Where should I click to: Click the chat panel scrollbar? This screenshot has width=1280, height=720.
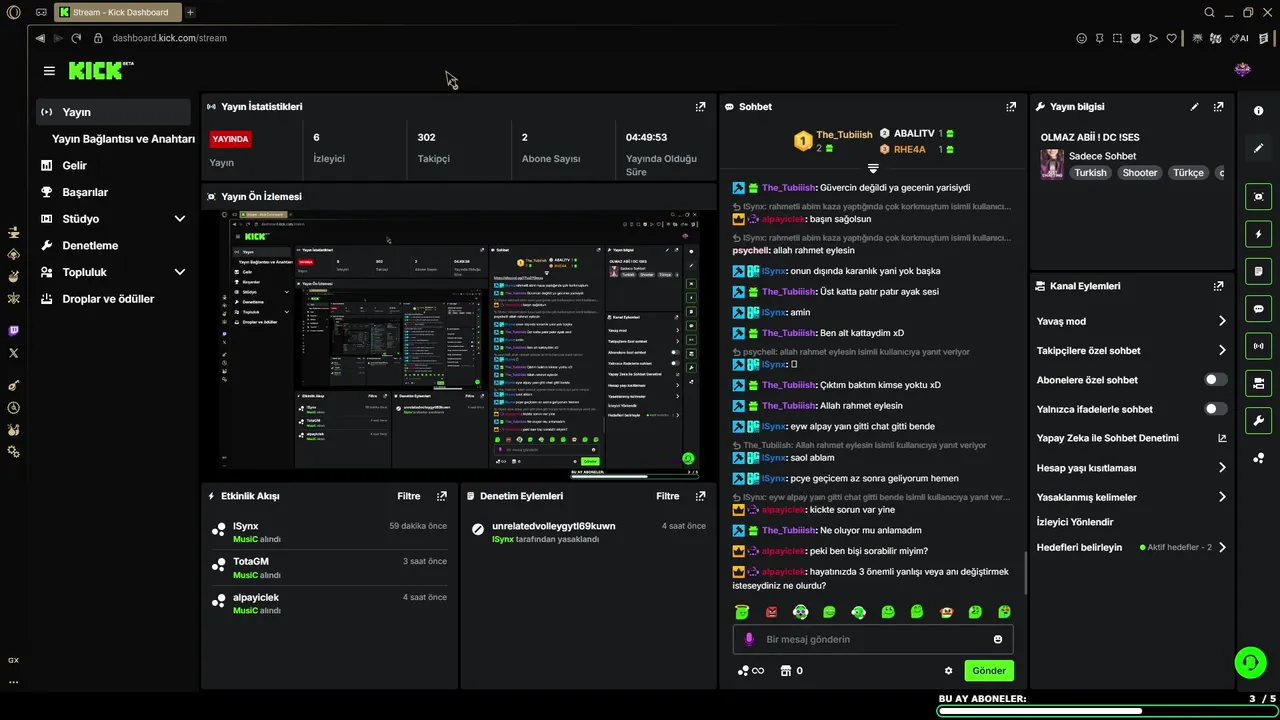click(1026, 574)
